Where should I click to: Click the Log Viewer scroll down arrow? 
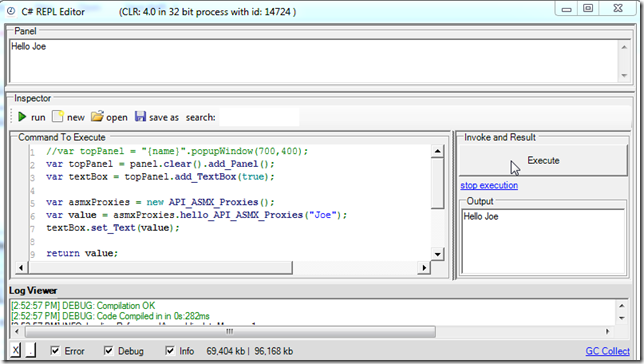pos(622,318)
